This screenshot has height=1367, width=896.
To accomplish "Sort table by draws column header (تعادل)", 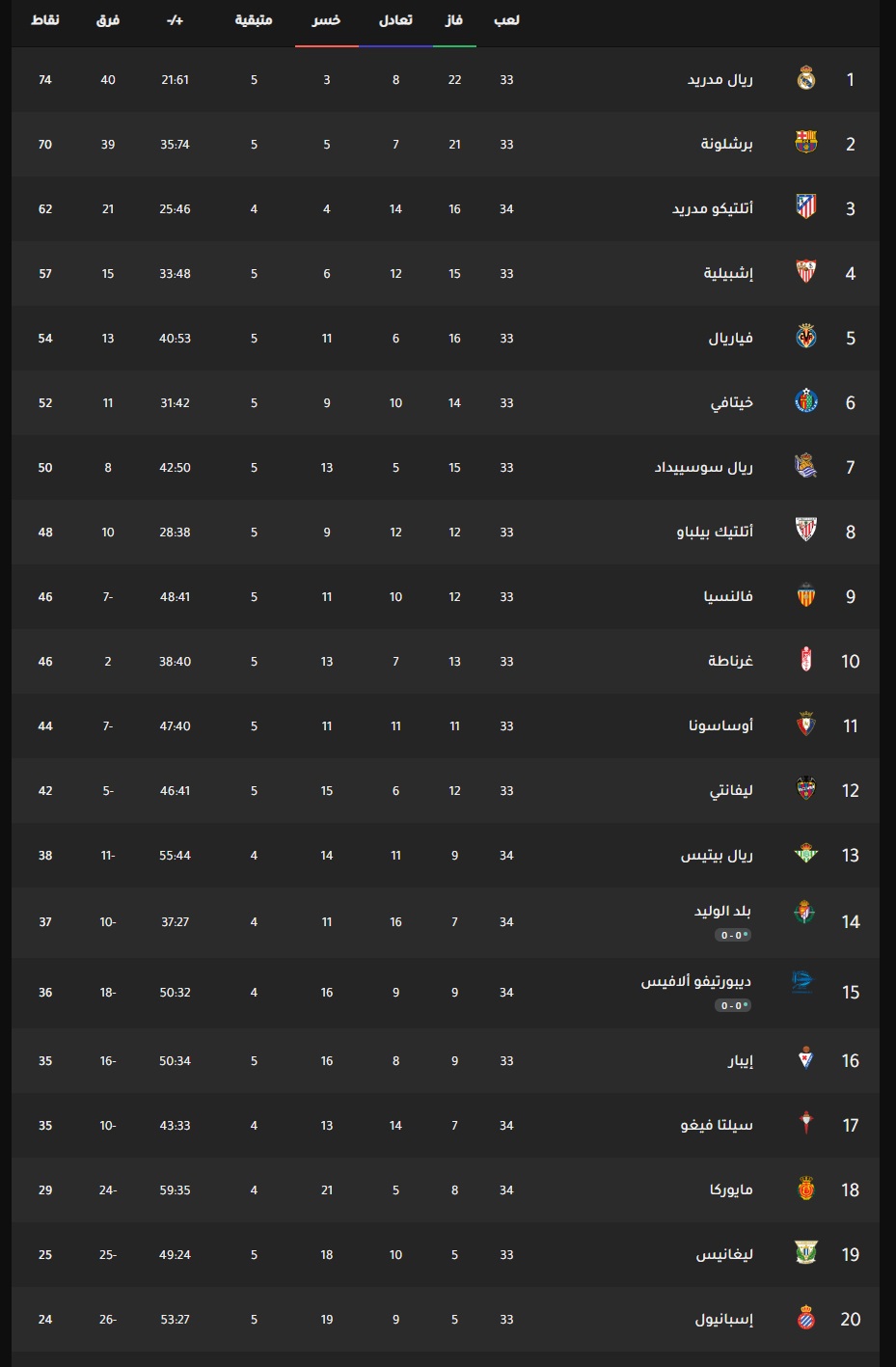I will pos(395,20).
